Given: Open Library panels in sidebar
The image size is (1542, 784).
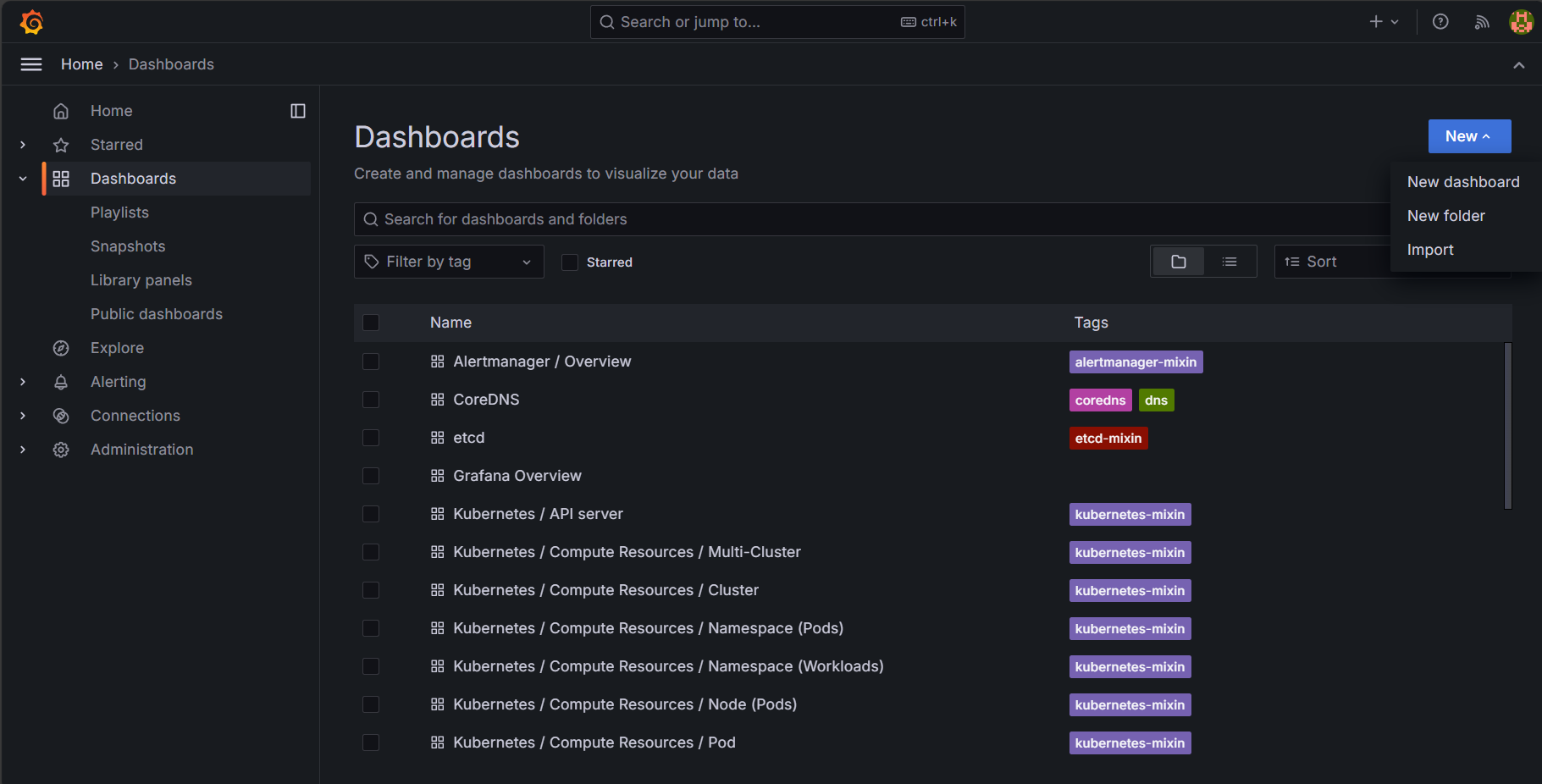Looking at the screenshot, I should click(x=141, y=280).
